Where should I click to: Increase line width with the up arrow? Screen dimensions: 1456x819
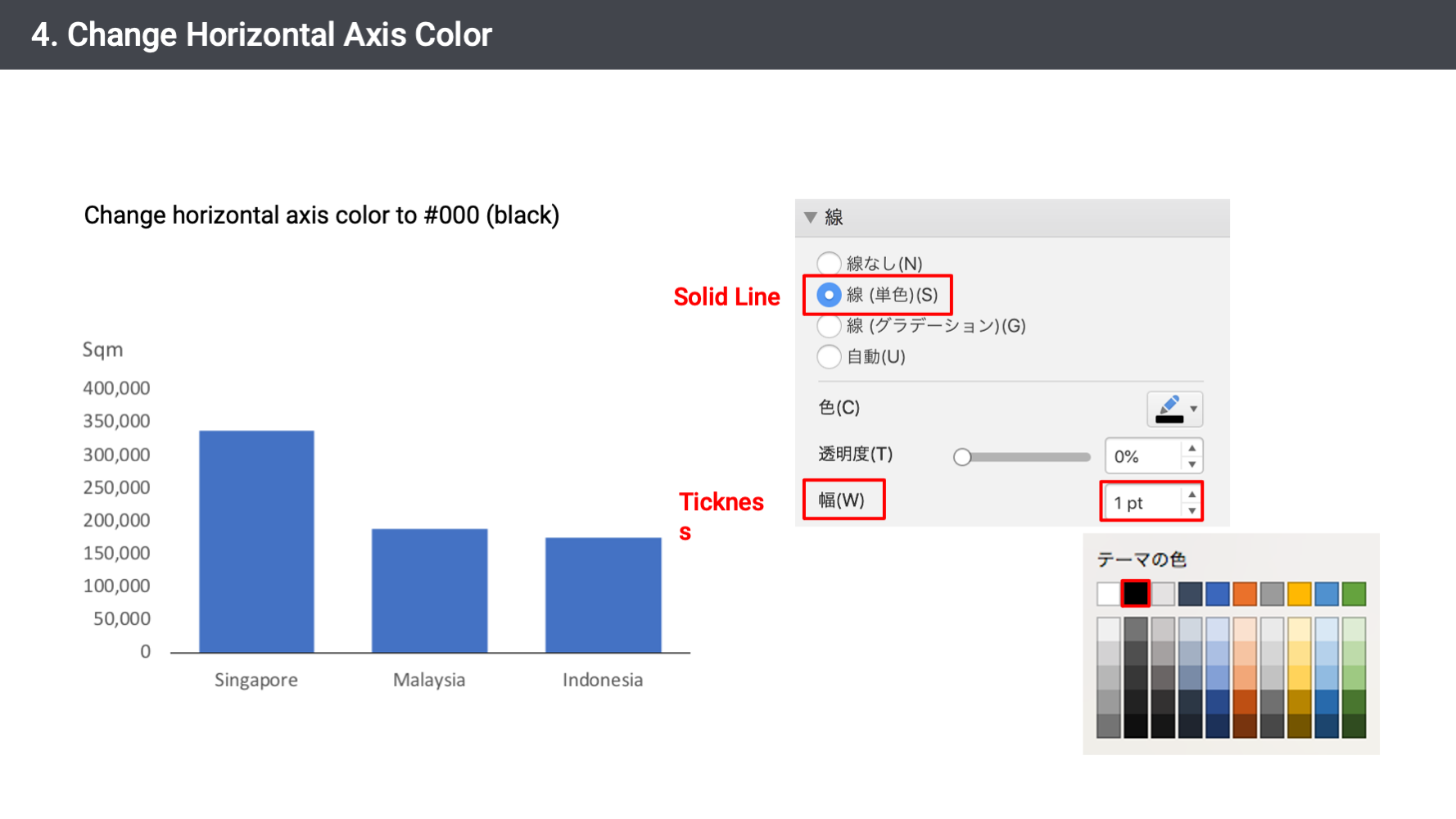pyautogui.click(x=1192, y=494)
